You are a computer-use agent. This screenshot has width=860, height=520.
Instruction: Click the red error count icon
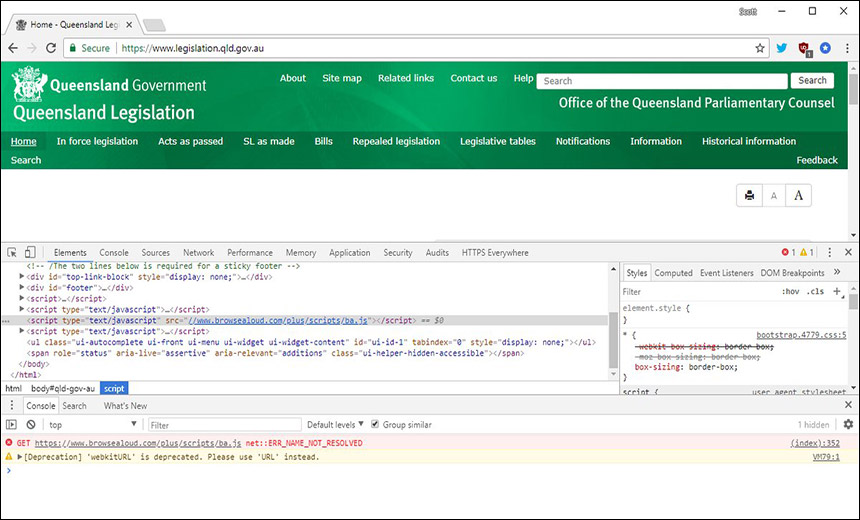click(785, 252)
